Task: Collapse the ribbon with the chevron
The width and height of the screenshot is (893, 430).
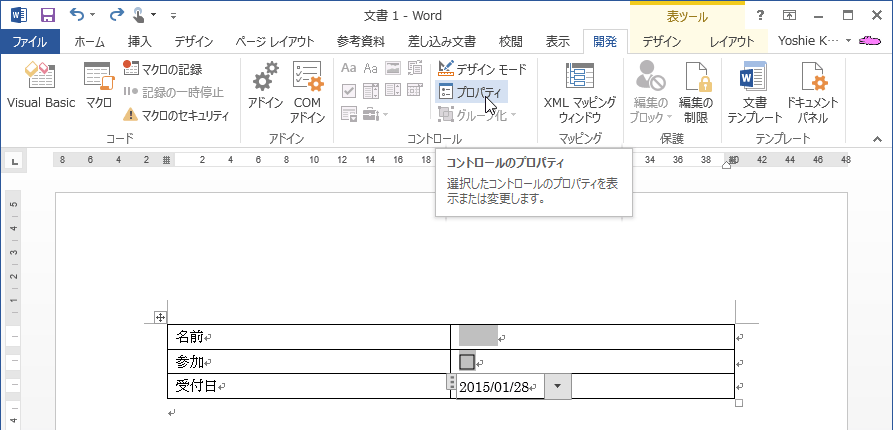Action: pyautogui.click(x=877, y=138)
